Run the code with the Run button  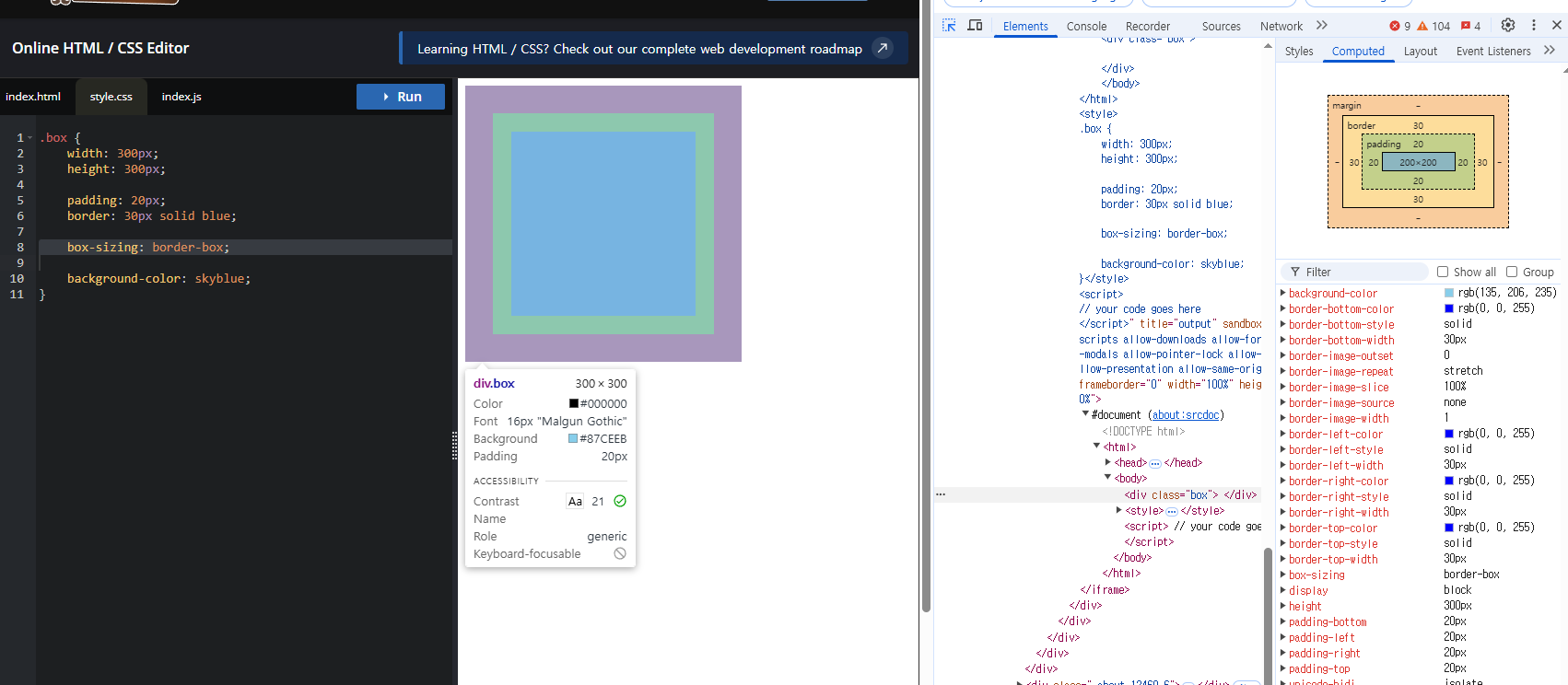pyautogui.click(x=401, y=97)
